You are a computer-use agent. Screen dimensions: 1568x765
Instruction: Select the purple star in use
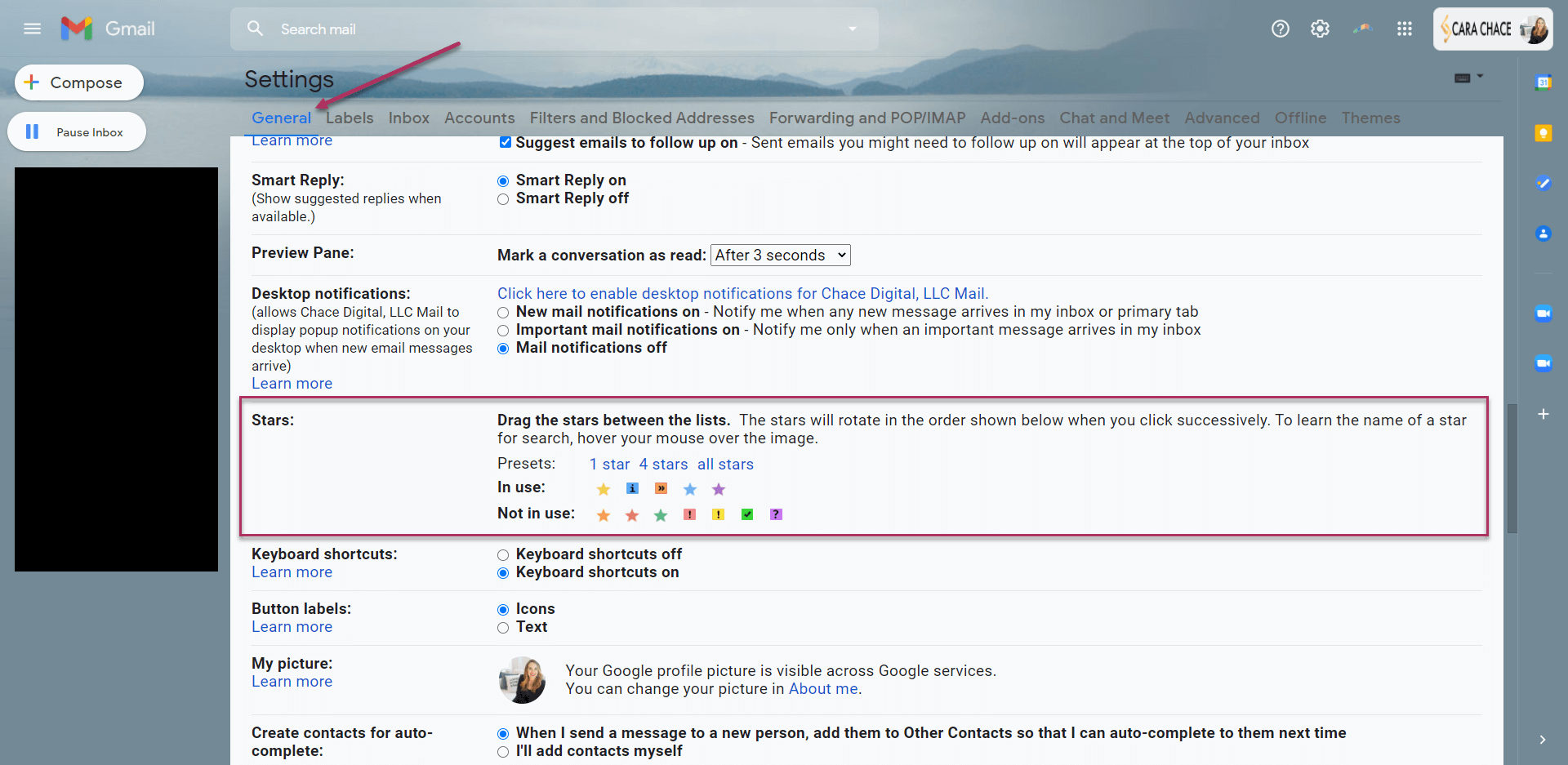tap(719, 489)
